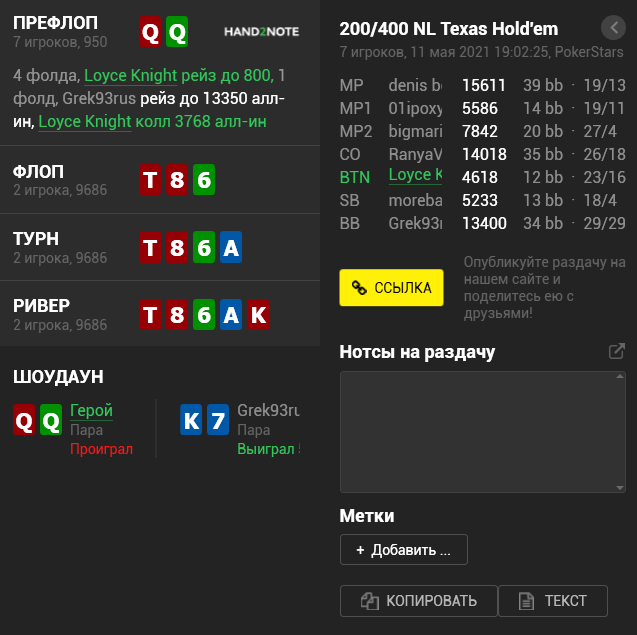Click the stack value 15611
Image resolution: width=637 pixels, height=635 pixels.
pyautogui.click(x=484, y=85)
